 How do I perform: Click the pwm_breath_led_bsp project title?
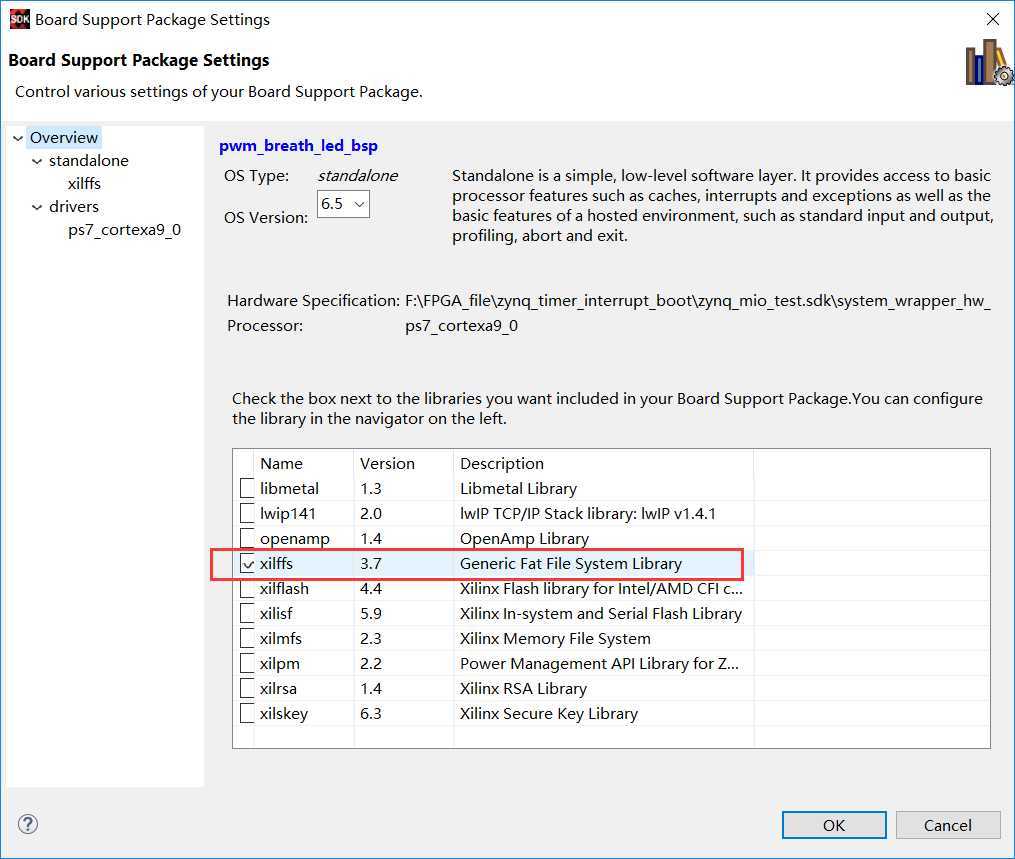tap(298, 146)
